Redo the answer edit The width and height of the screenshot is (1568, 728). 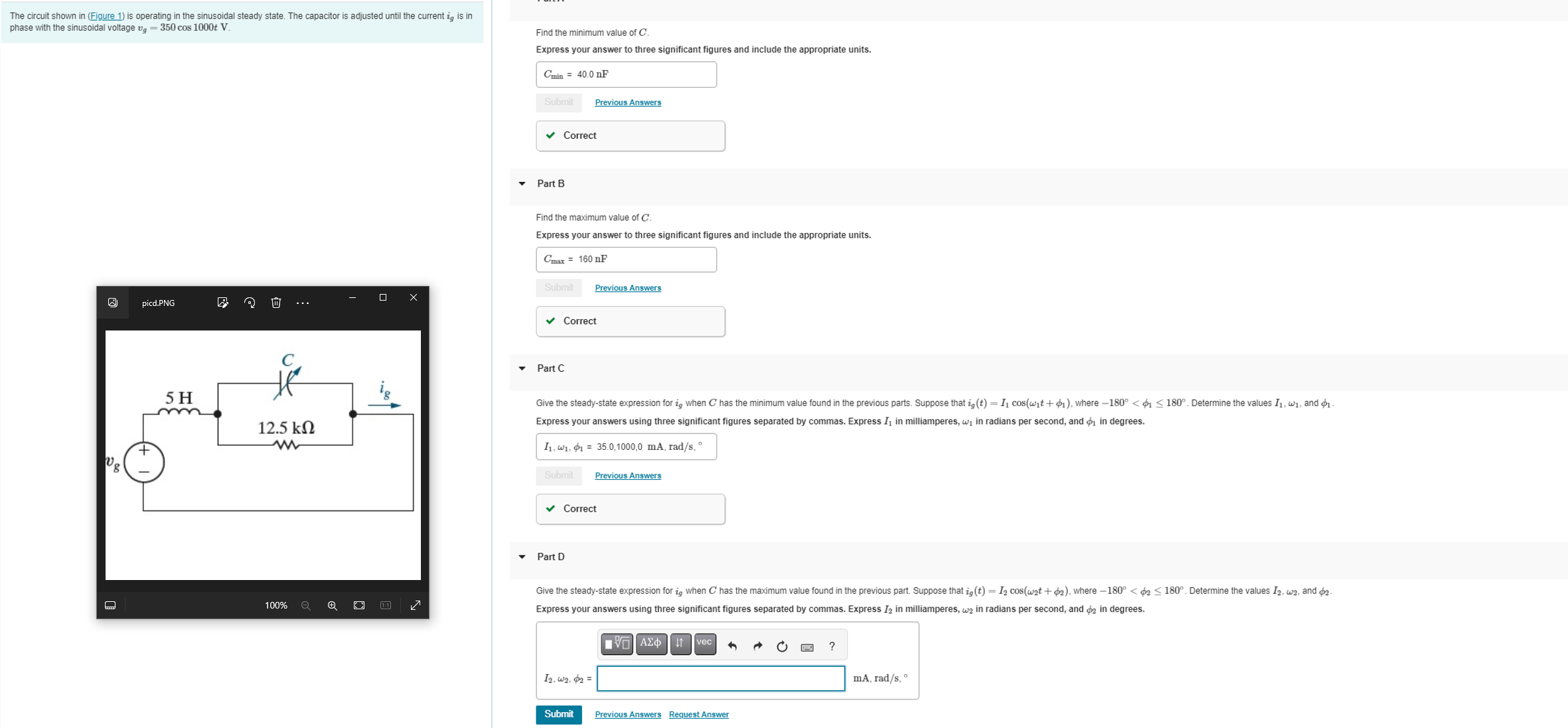click(757, 646)
